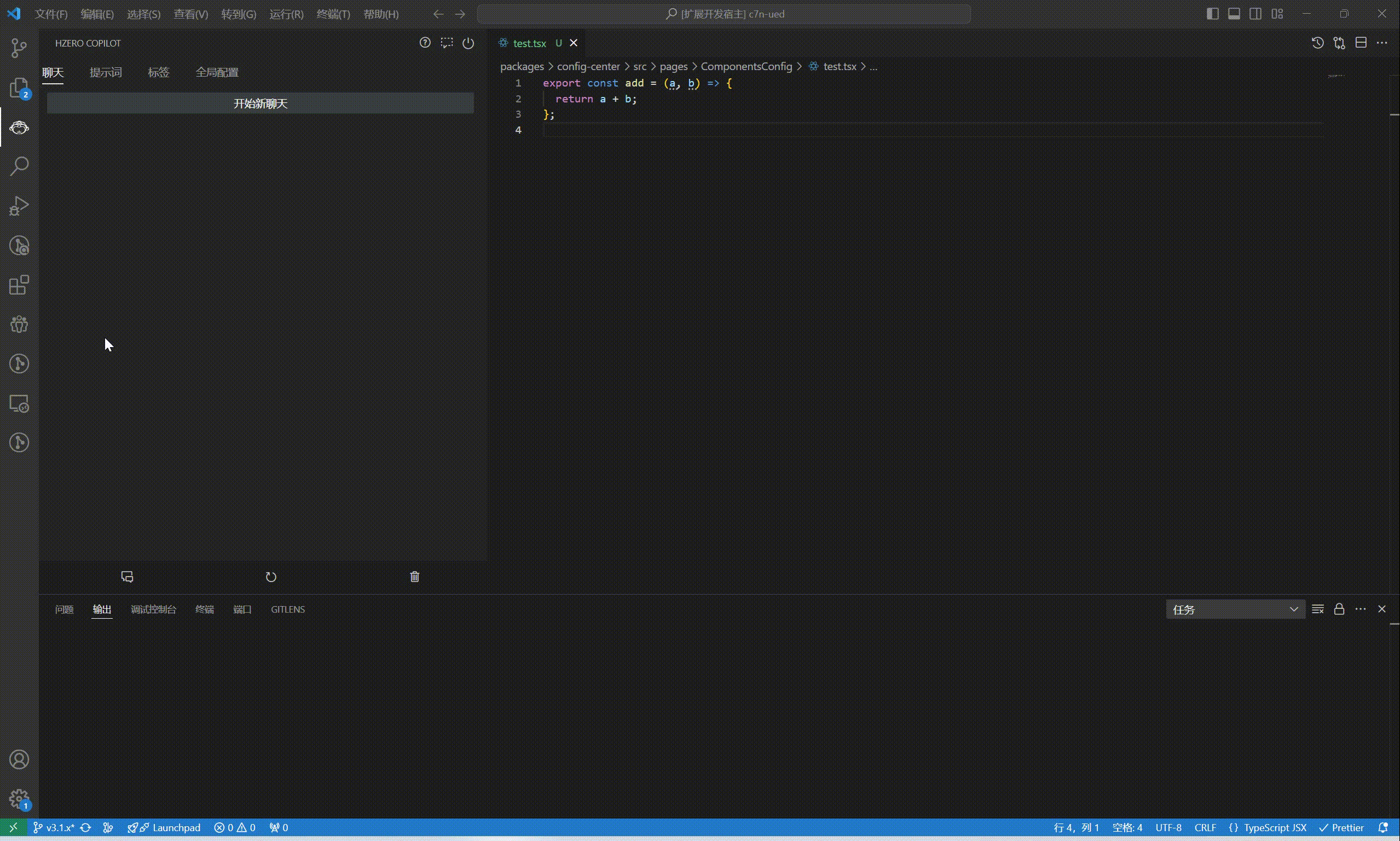The height and width of the screenshot is (841, 1400).
Task: Expand the test.tsx breadcrumb
Action: pos(832,67)
